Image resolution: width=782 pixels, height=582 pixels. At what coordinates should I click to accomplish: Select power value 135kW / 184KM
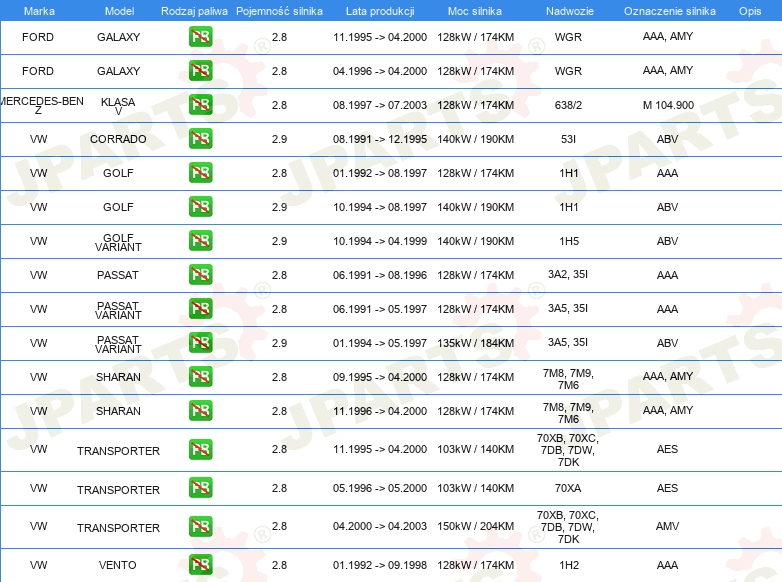click(476, 343)
